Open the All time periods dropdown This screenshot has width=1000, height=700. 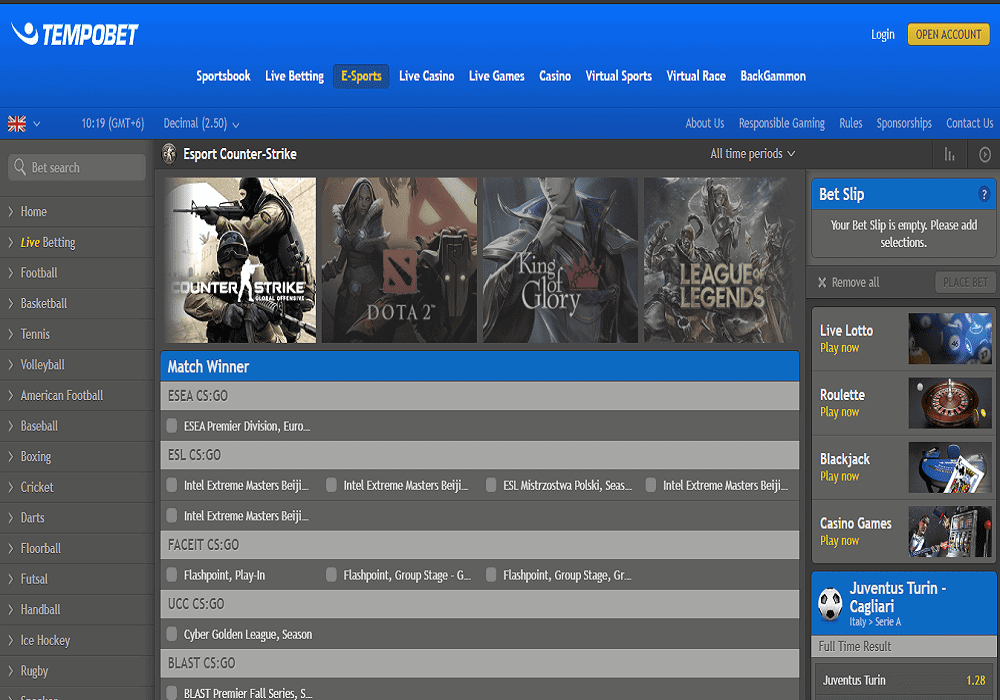753,154
